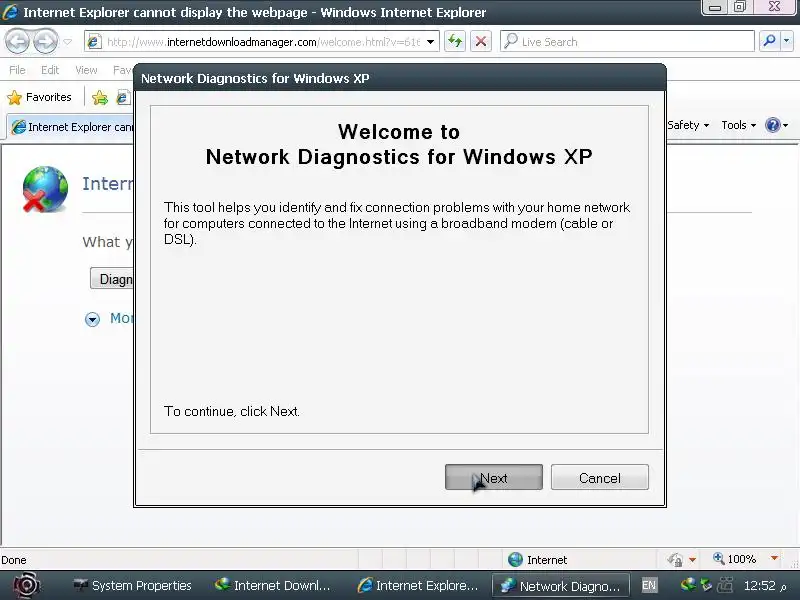Click the Live Search box
This screenshot has height=600, width=800.
coord(627,41)
